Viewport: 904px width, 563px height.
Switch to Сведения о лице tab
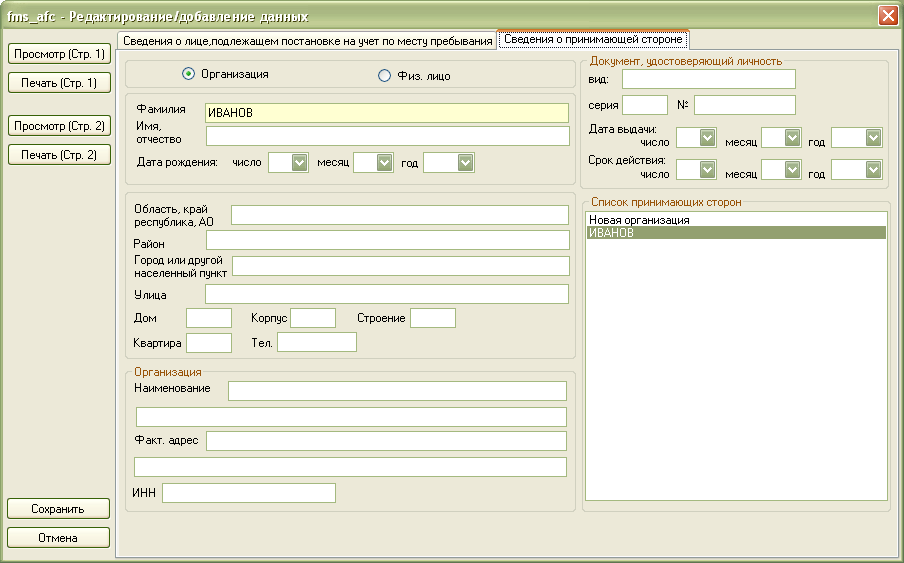tap(307, 41)
